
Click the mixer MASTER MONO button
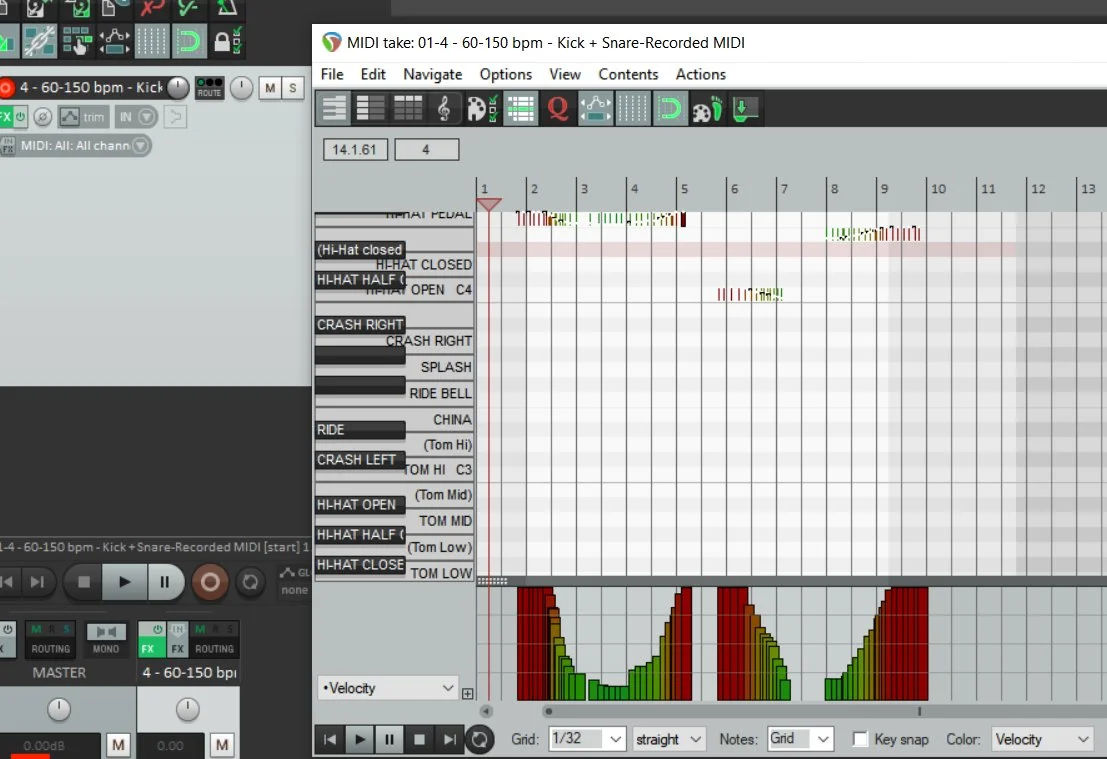[x=106, y=639]
